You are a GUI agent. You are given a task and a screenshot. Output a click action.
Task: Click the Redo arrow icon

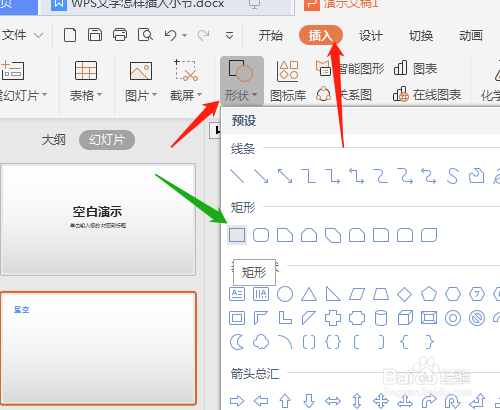(x=203, y=35)
